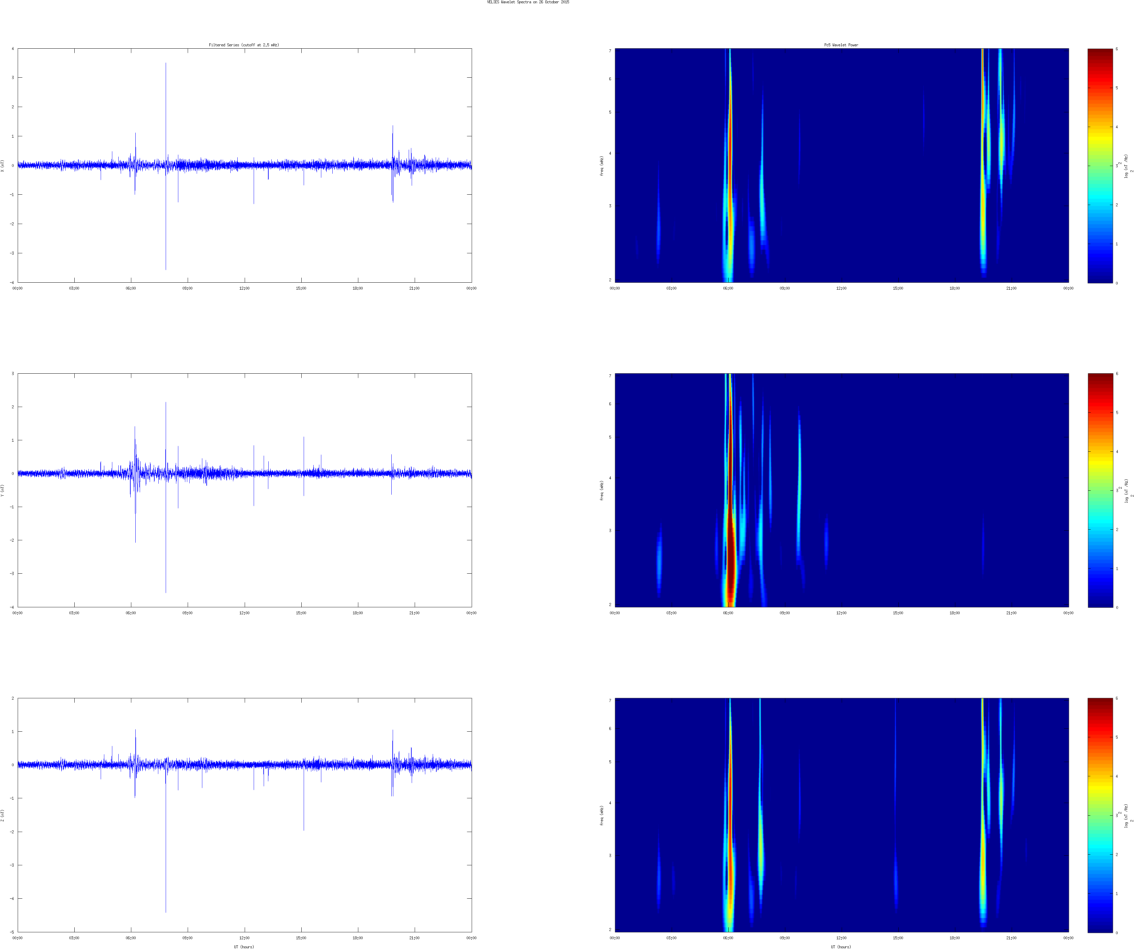1134x949 pixels.
Task: Click the colorbar of the Y-component spectrogram
Action: [x=1100, y=490]
